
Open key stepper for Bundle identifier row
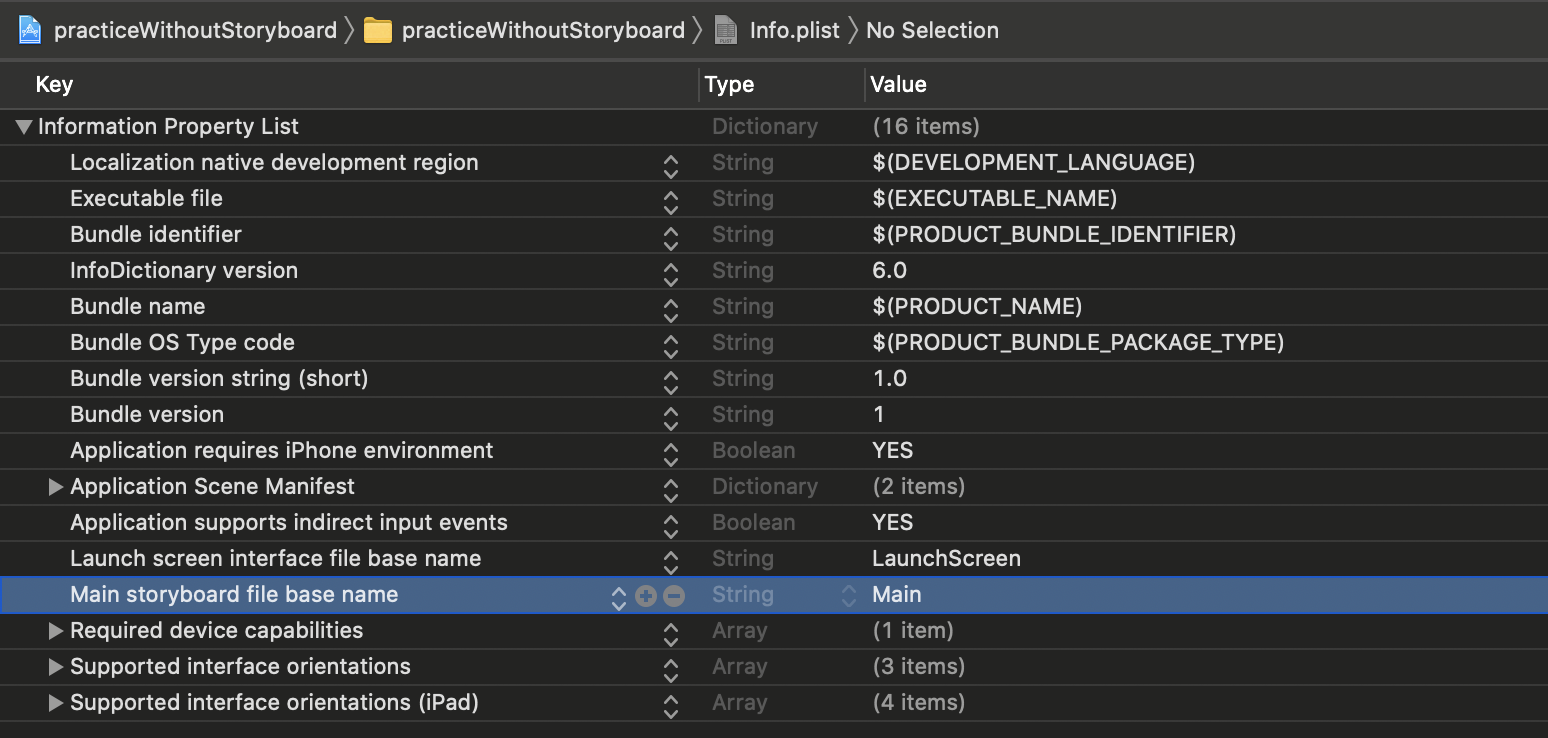click(671, 238)
